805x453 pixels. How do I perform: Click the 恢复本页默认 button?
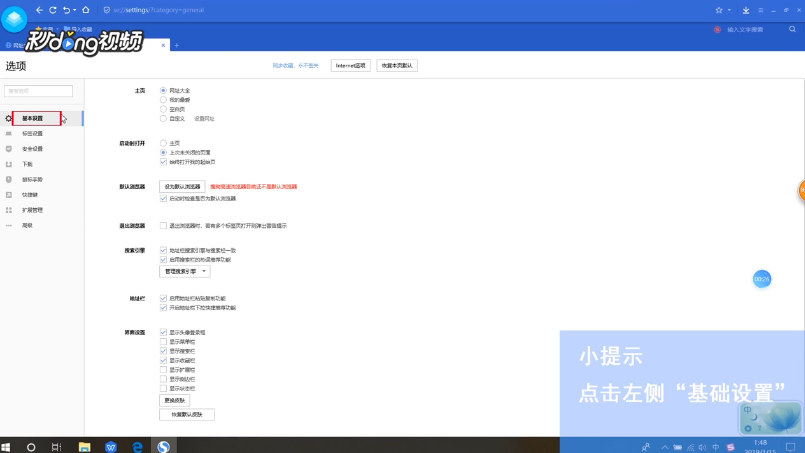[397, 66]
